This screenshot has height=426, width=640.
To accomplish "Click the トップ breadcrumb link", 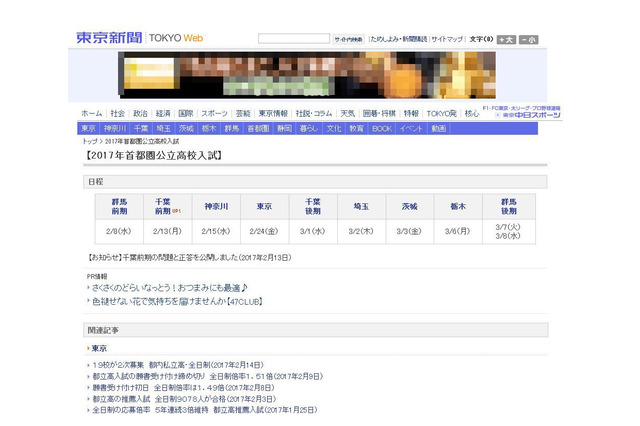I will 90,141.
